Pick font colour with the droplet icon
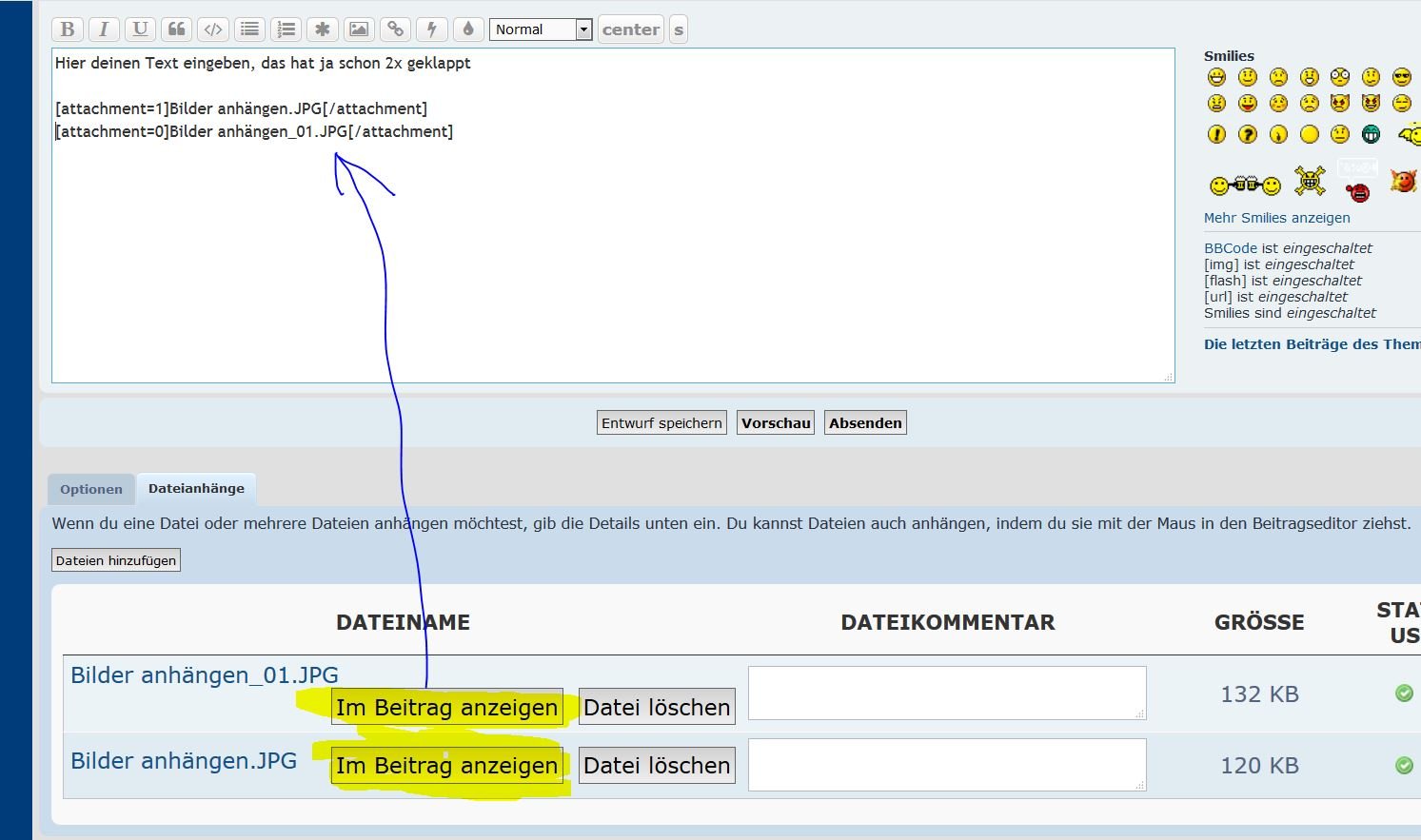The height and width of the screenshot is (840, 1421). (x=467, y=29)
